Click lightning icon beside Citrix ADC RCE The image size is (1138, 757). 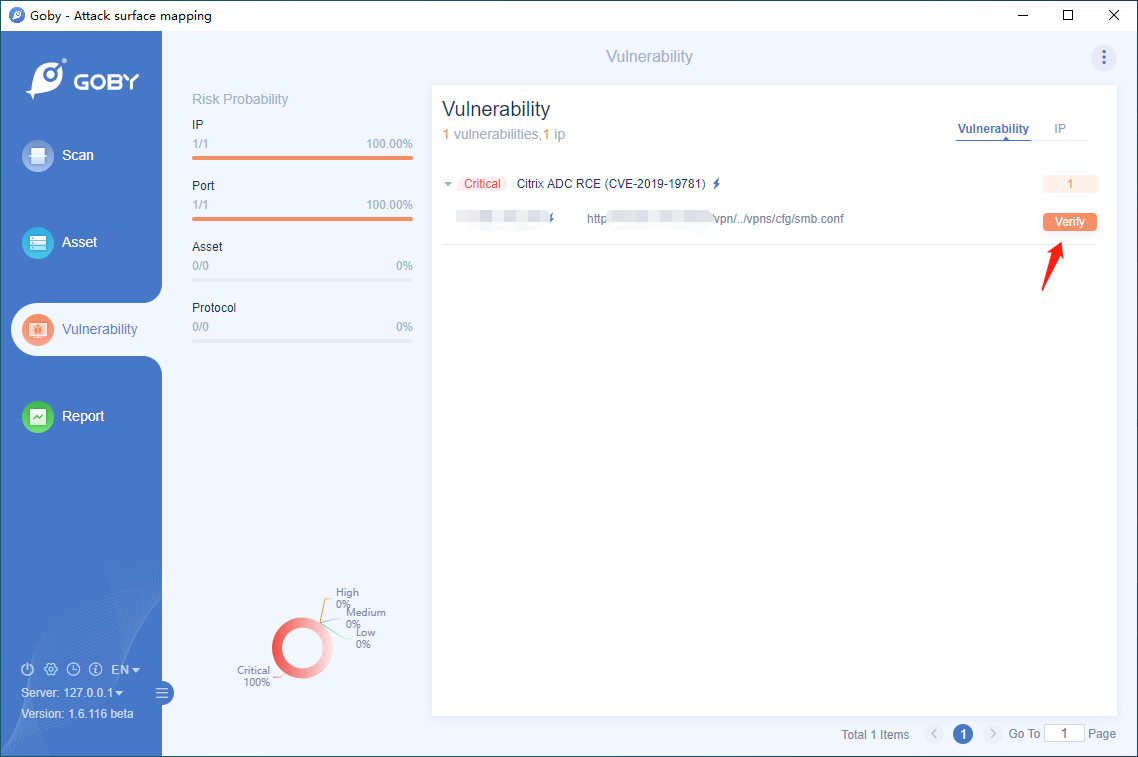coord(716,184)
